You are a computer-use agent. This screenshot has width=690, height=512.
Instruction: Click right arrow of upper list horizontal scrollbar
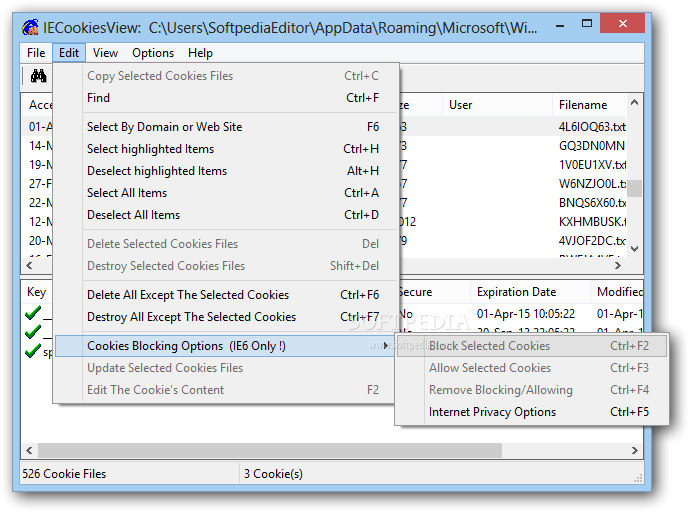click(618, 265)
